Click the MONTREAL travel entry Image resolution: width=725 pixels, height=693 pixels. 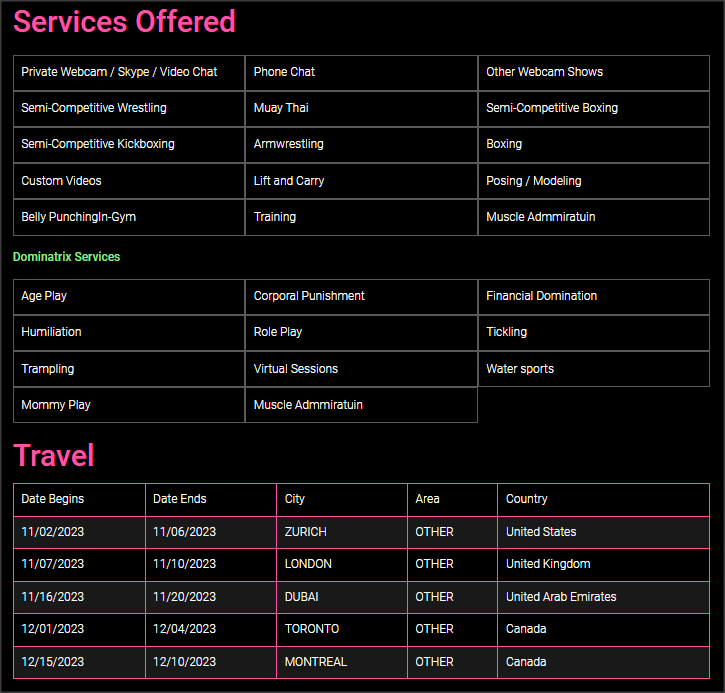pos(316,662)
